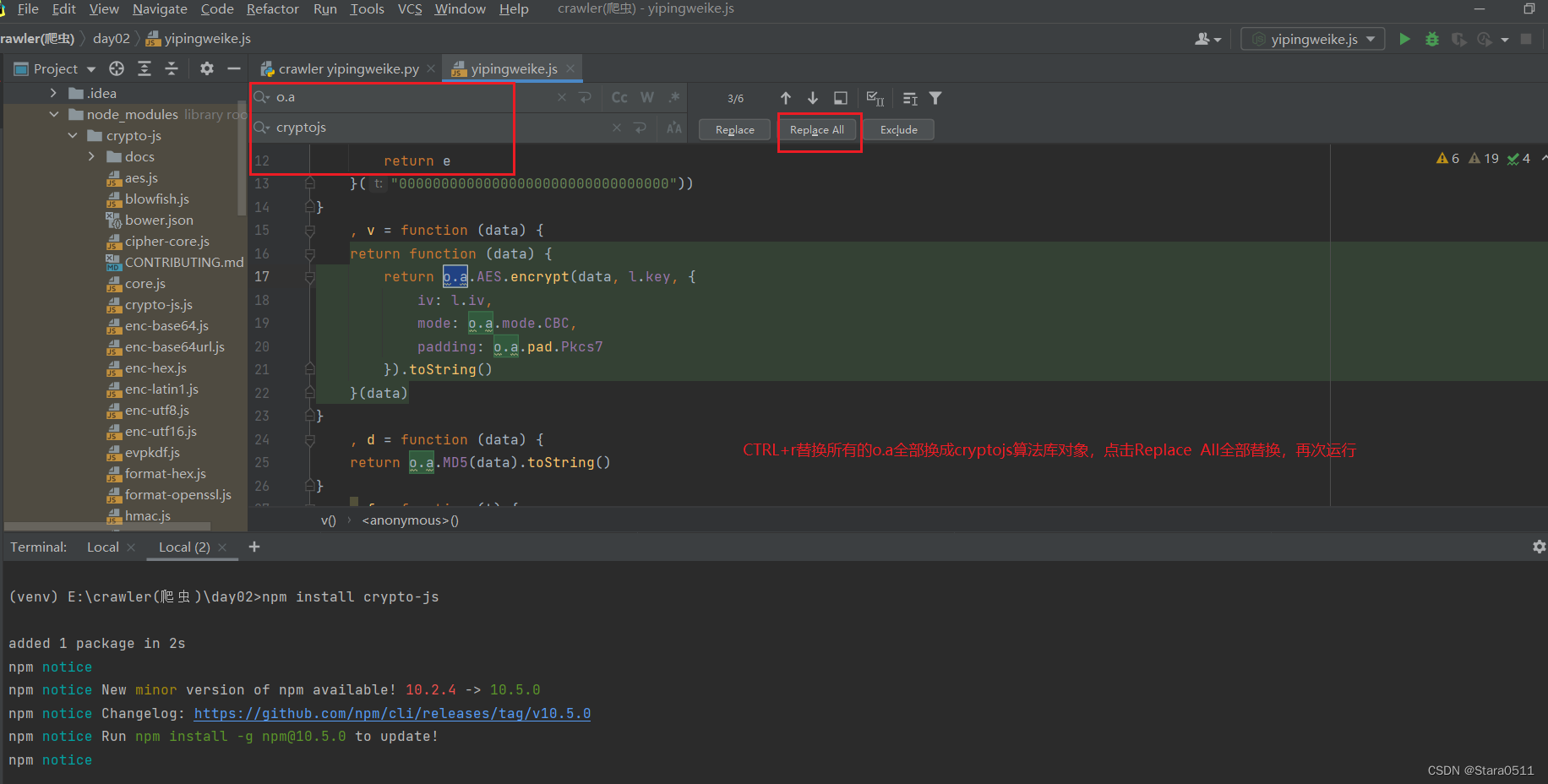Run with coverage icon in toolbar

click(x=1458, y=39)
